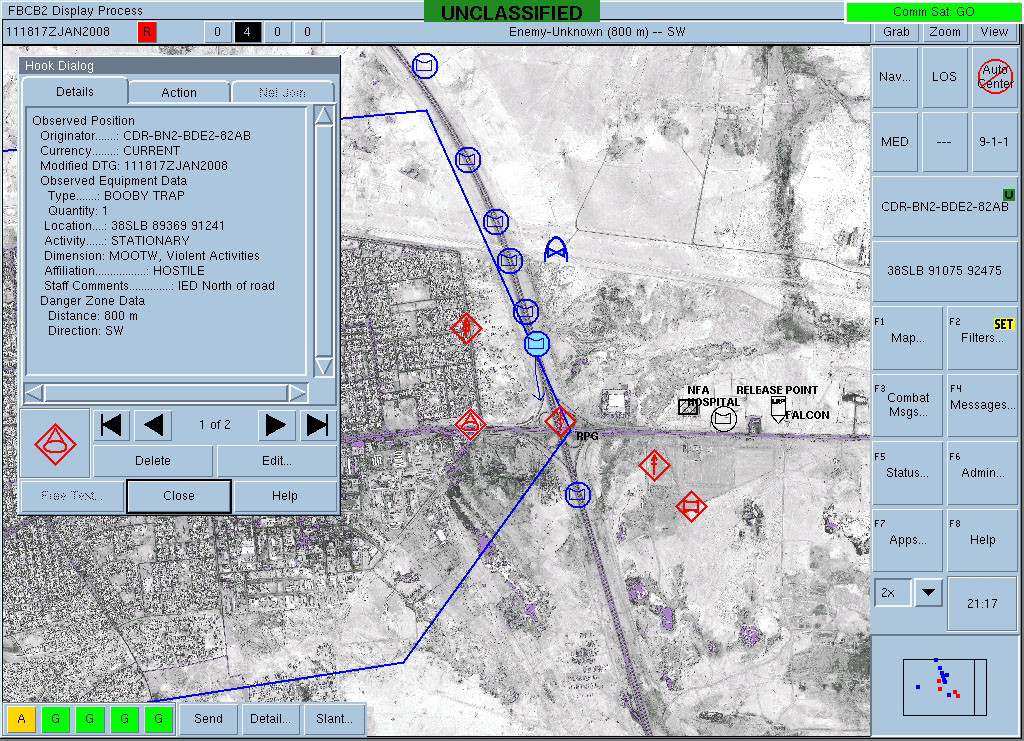
Task: Click the red diamond entity symbol in Hook Dialog
Action: pyautogui.click(x=56, y=444)
